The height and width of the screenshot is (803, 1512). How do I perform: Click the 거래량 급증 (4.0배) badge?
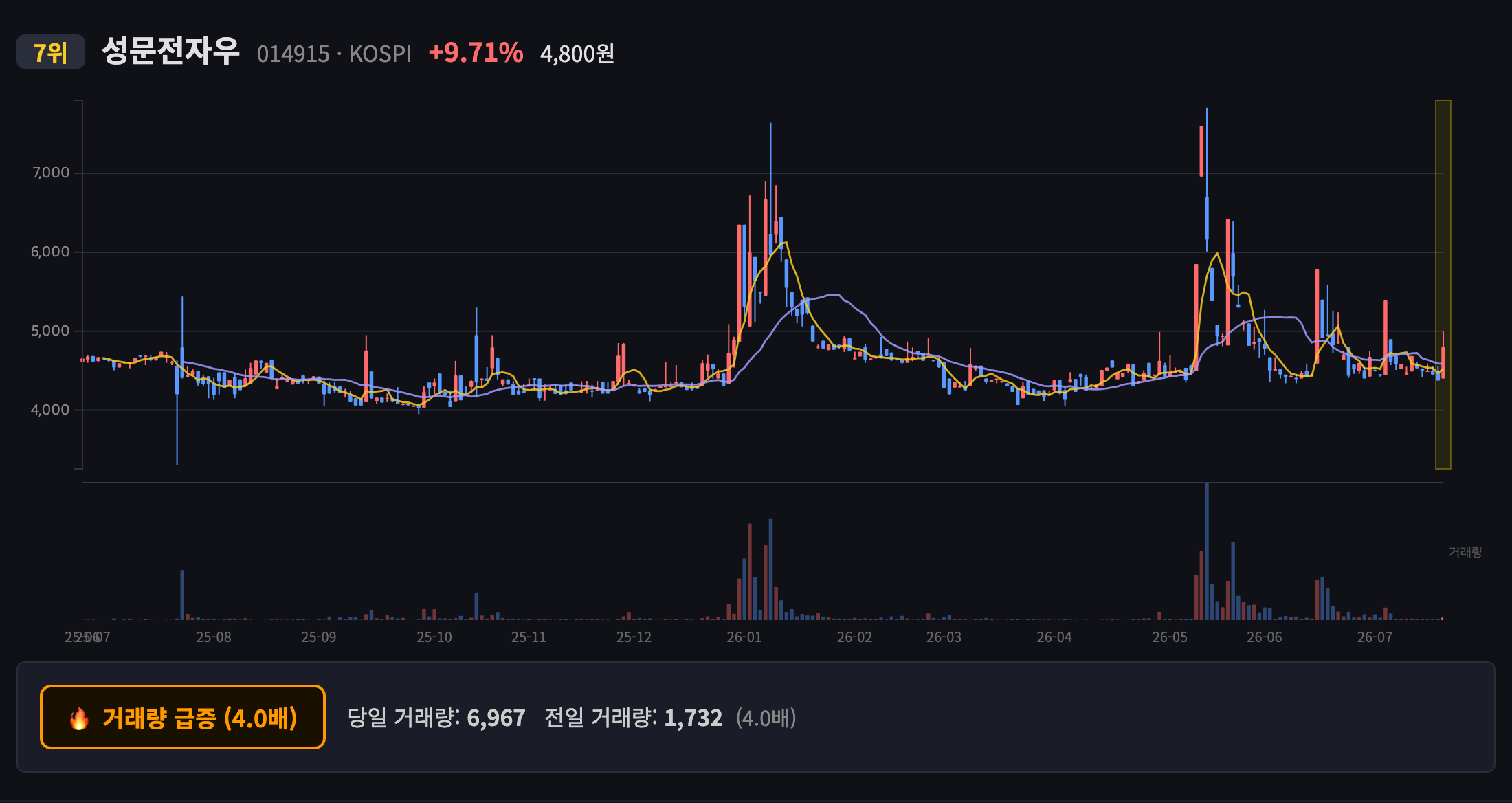click(183, 717)
